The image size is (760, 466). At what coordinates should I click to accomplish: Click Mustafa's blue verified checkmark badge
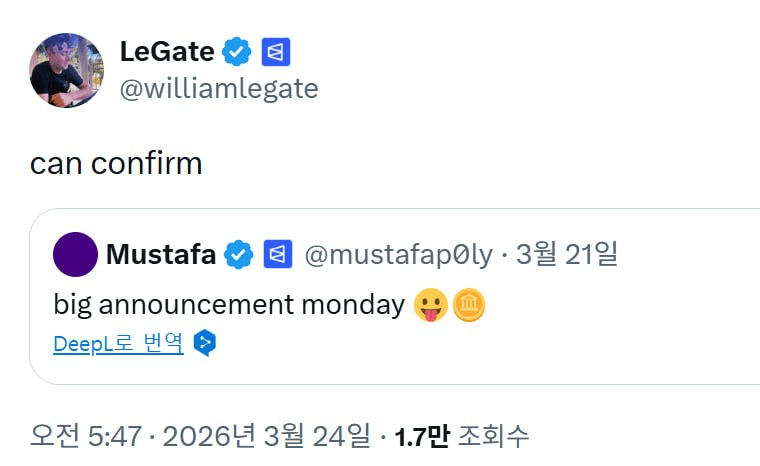pos(238,255)
